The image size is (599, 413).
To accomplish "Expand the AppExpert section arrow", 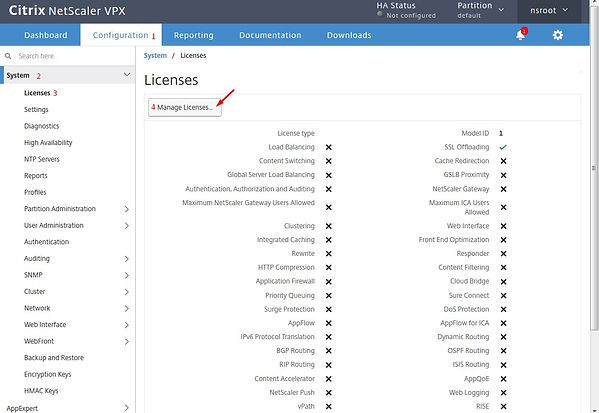I will pyautogui.click(x=127, y=408).
